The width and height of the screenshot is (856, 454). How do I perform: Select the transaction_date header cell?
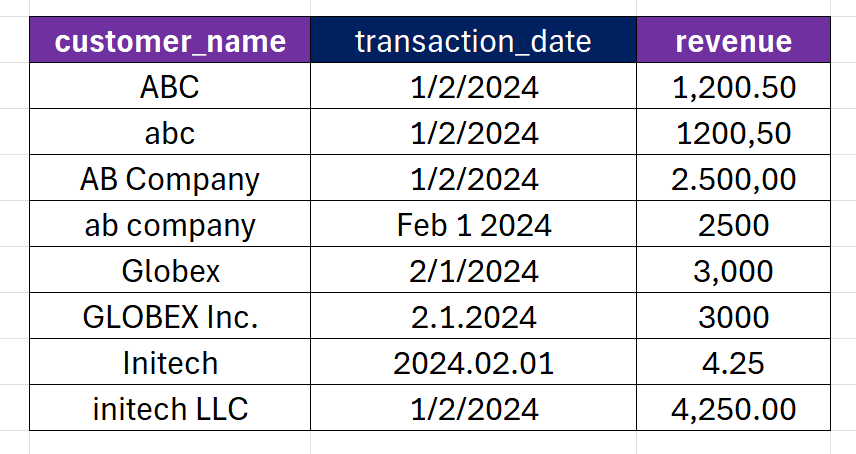[473, 41]
